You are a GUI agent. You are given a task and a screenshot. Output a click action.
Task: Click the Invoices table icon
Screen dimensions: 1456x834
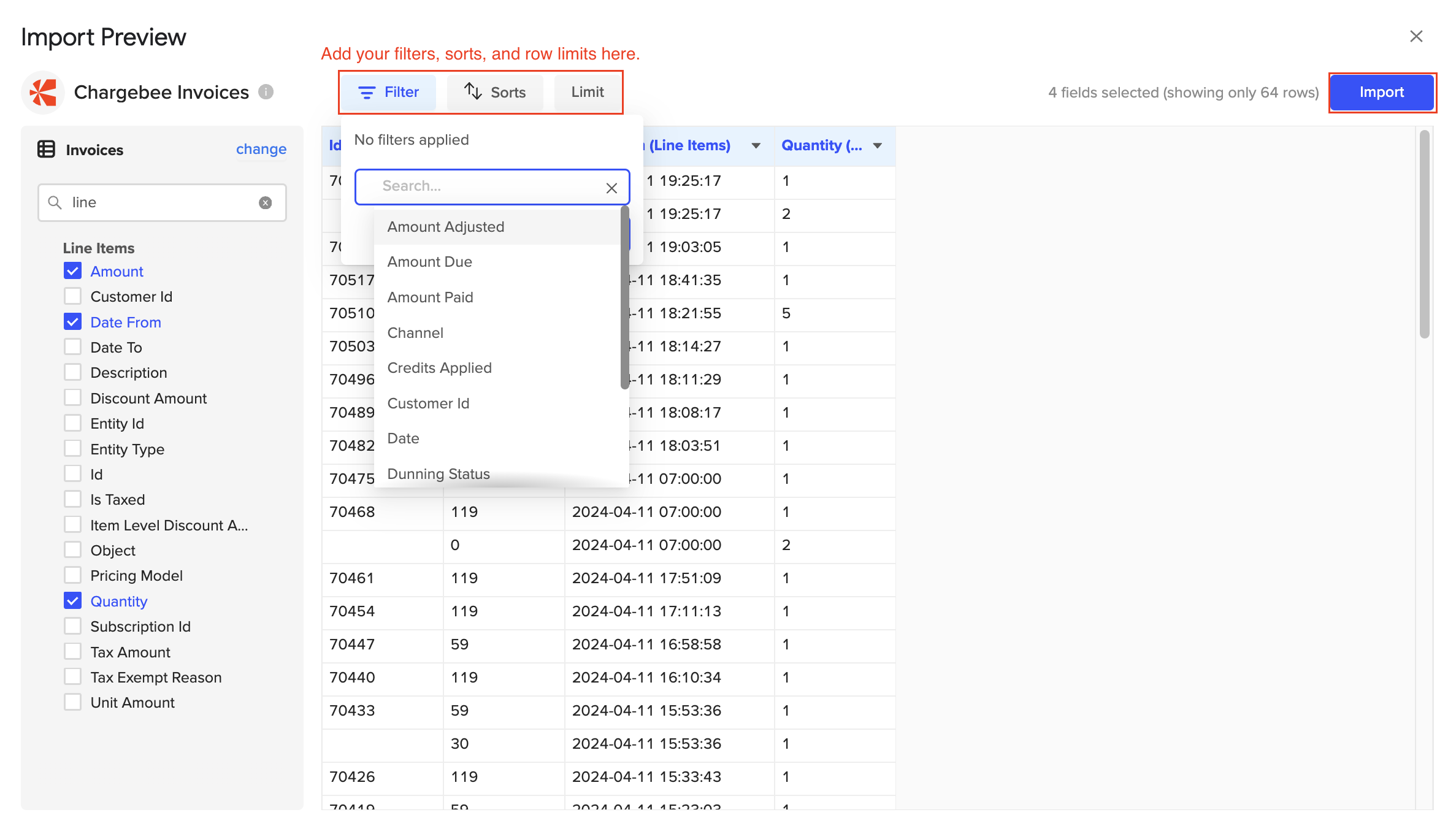point(47,149)
